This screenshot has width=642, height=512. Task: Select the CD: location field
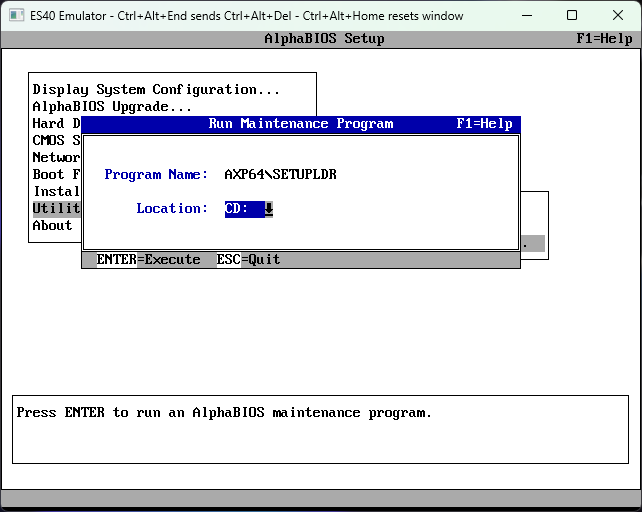pyautogui.click(x=245, y=209)
